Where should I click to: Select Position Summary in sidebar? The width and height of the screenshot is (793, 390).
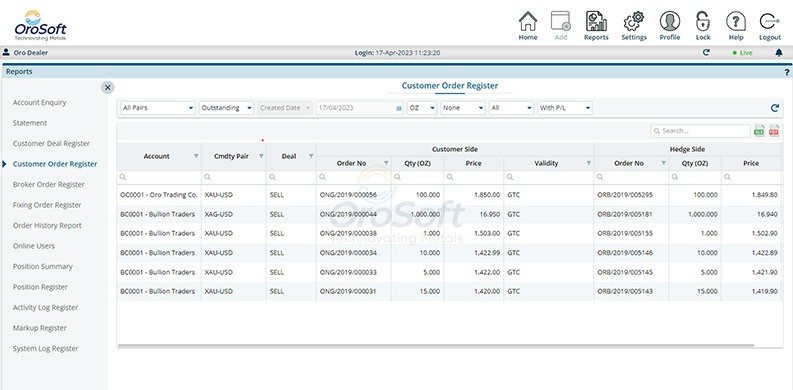tap(42, 267)
